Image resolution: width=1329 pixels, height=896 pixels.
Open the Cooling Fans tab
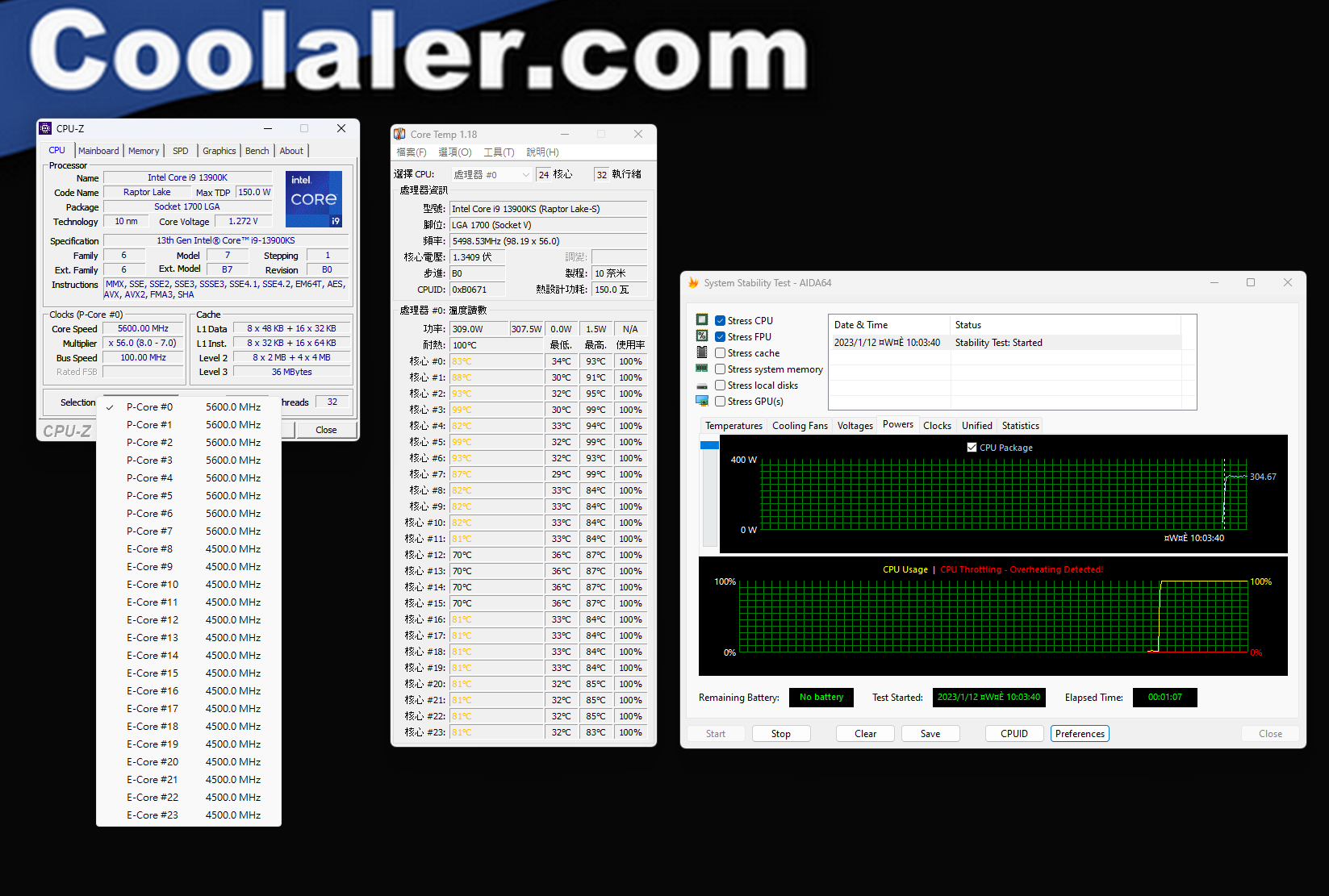point(800,426)
